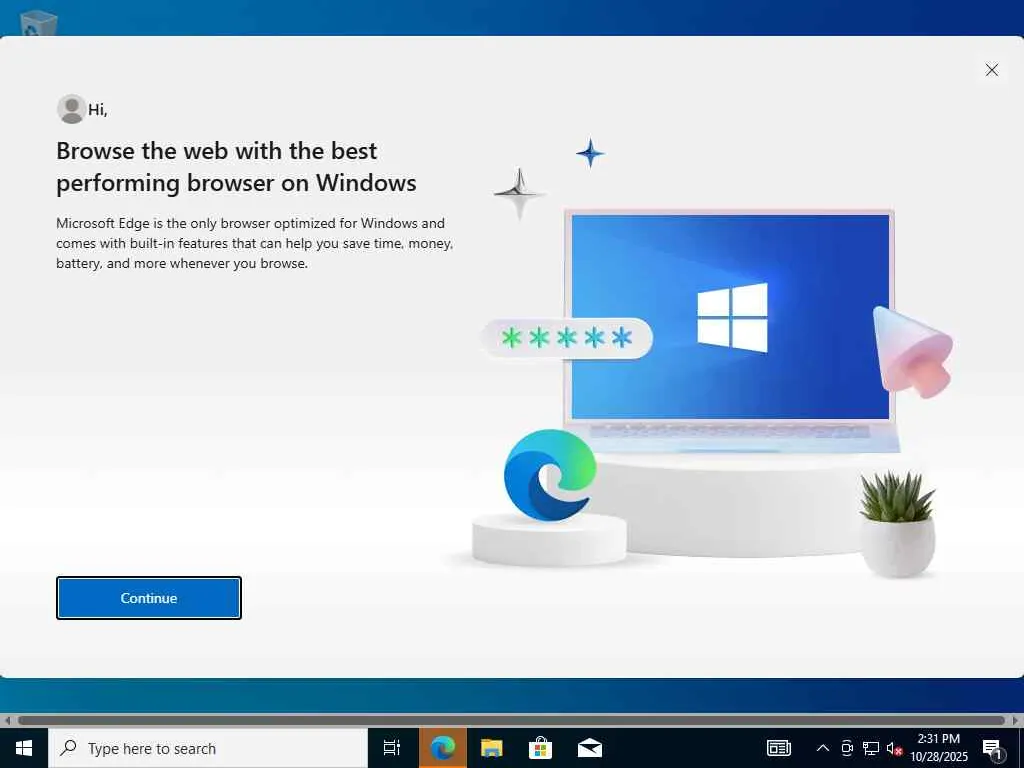Click the "Microsoft Edge is the only browser" paragraph
Screen dimensions: 1024x768
[255, 243]
